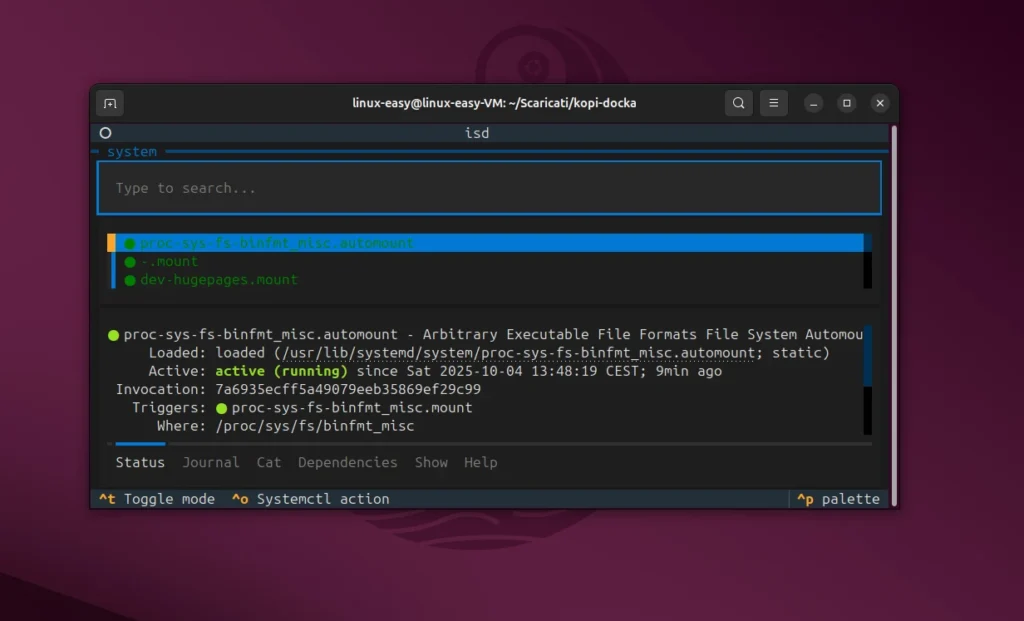This screenshot has width=1024, height=621.
Task: Switch to the Journal tab
Action: [211, 462]
